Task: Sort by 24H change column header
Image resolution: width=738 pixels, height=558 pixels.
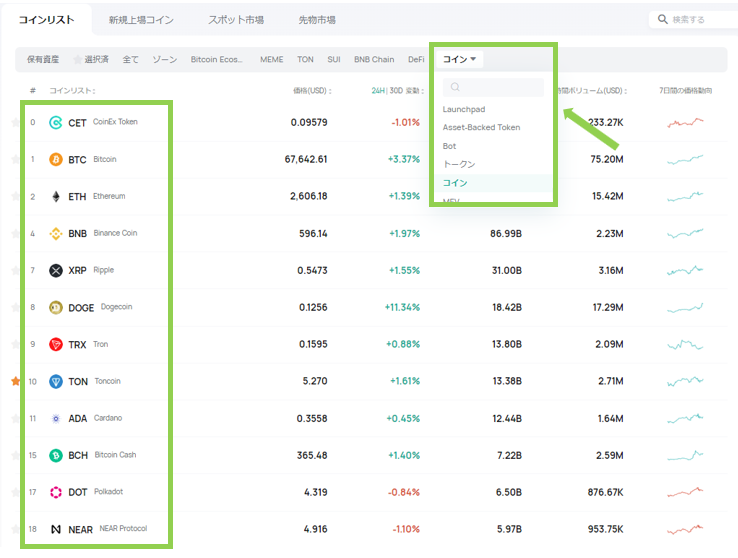Action: [377, 90]
